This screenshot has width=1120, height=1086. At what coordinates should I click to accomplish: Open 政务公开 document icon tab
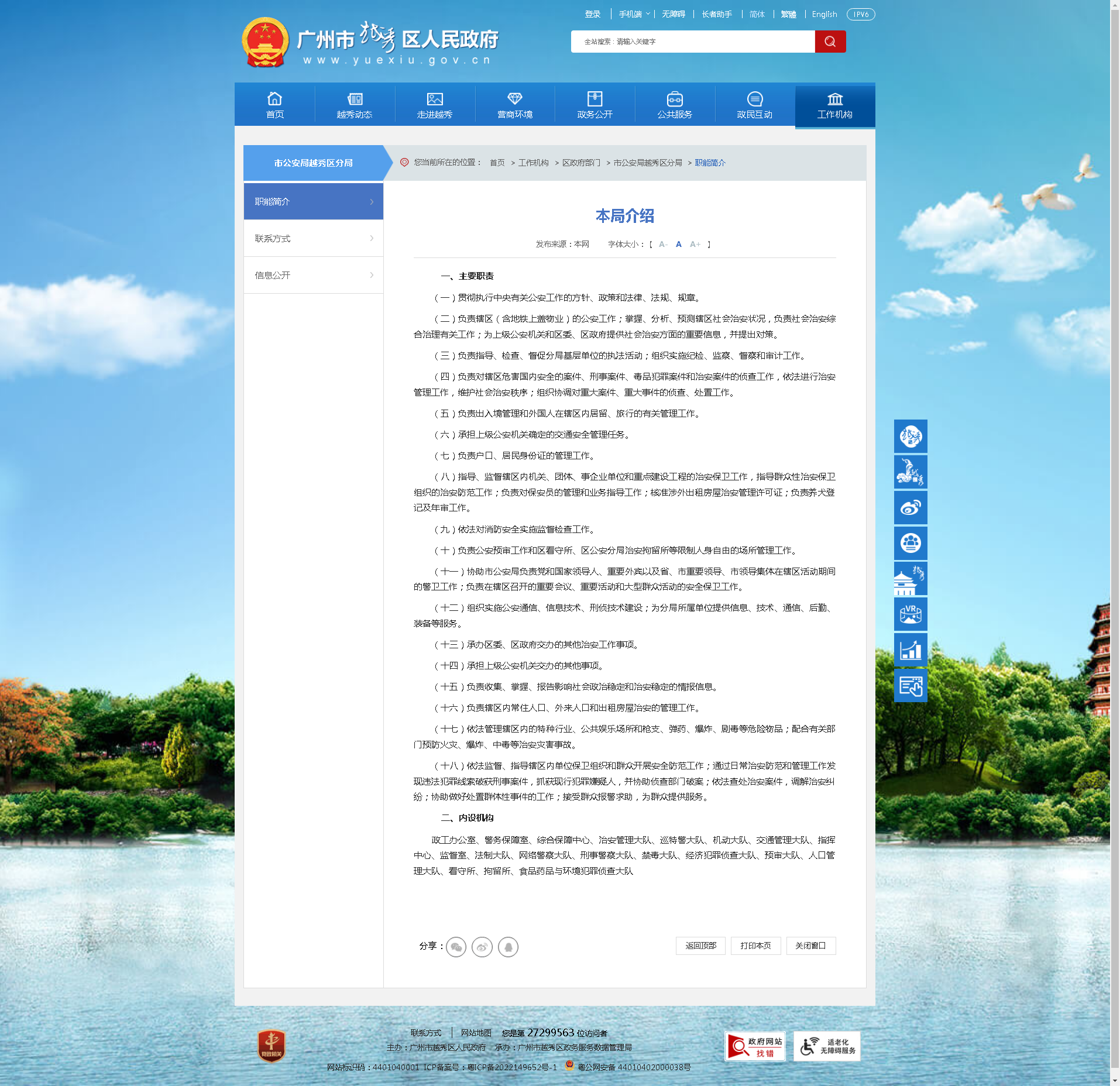pyautogui.click(x=595, y=105)
